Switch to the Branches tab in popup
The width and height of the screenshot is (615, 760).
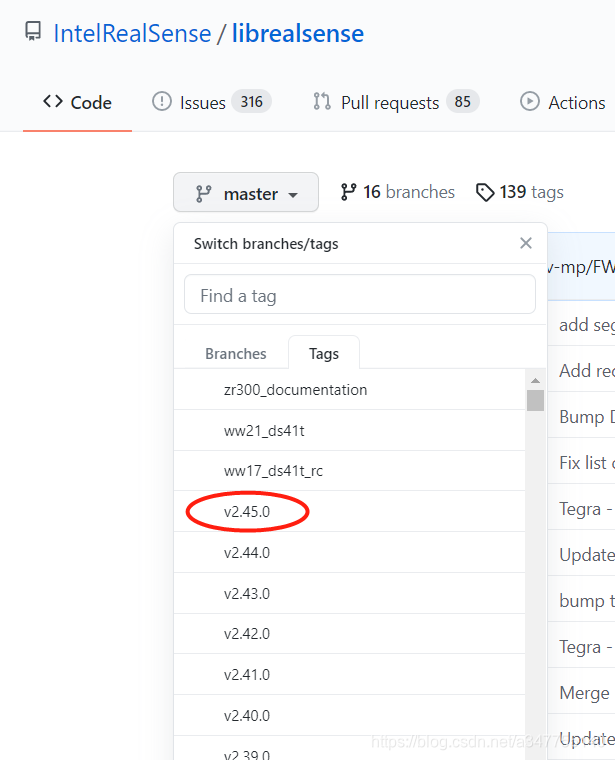236,354
